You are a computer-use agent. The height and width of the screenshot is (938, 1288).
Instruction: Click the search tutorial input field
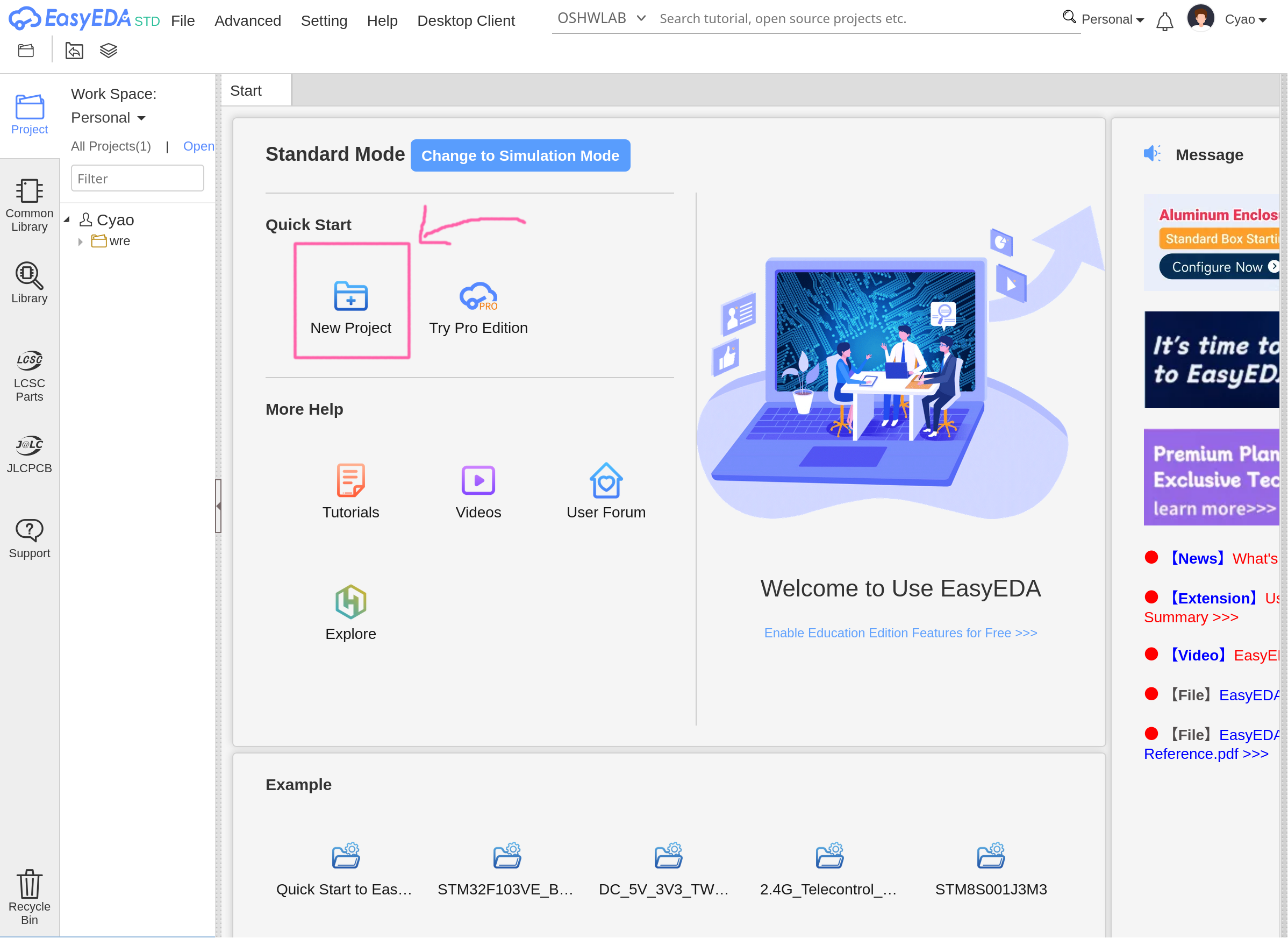point(857,19)
